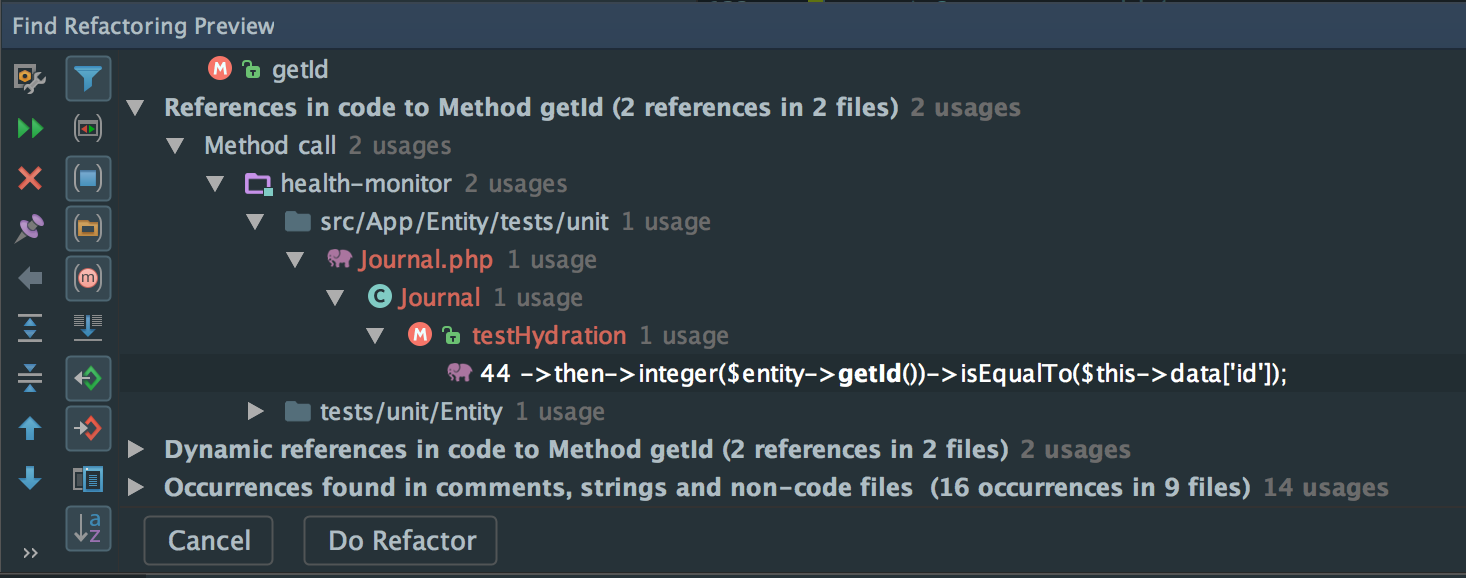Select the health-monitor label
Screen dimensions: 1466x578
click(x=366, y=184)
